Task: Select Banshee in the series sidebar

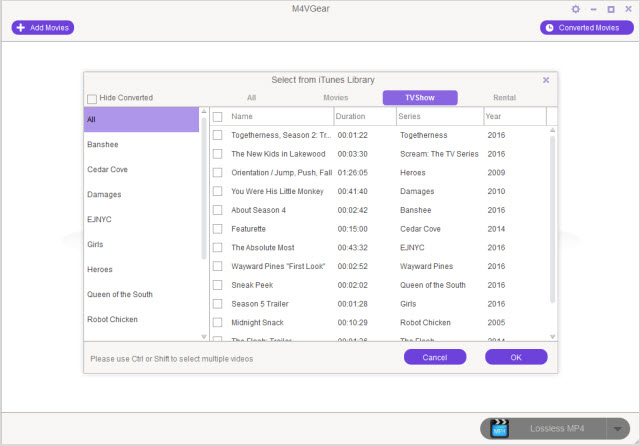Action: [141, 144]
